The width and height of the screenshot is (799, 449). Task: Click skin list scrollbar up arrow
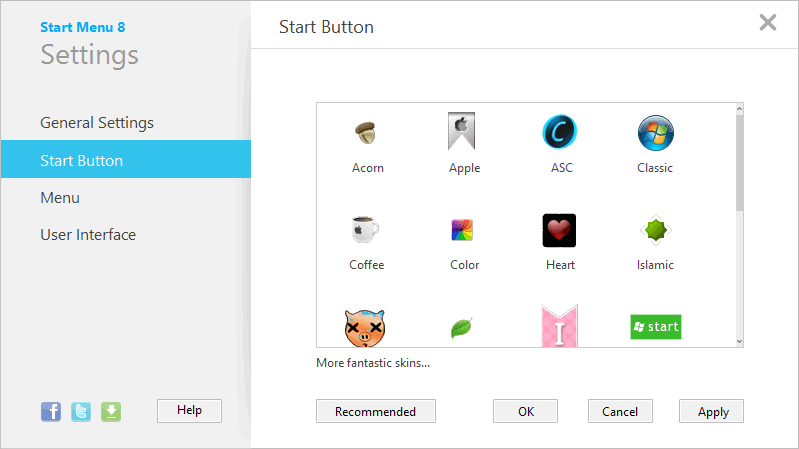739,109
